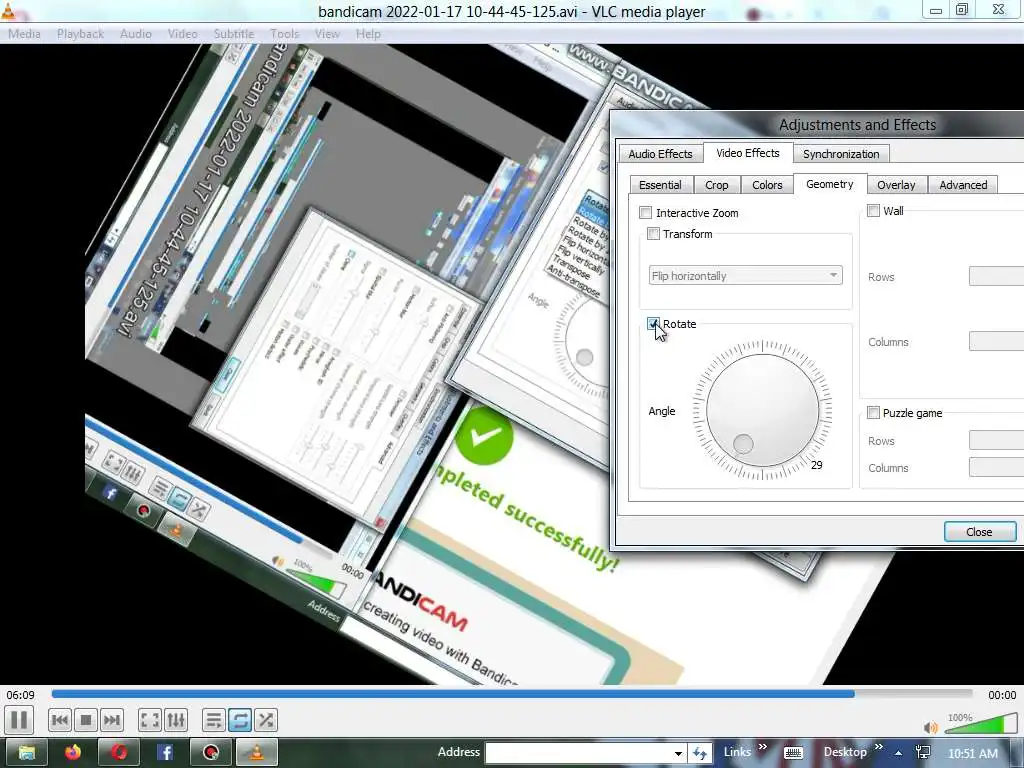
Task: Toggle the loop repeat icon
Action: [x=240, y=720]
